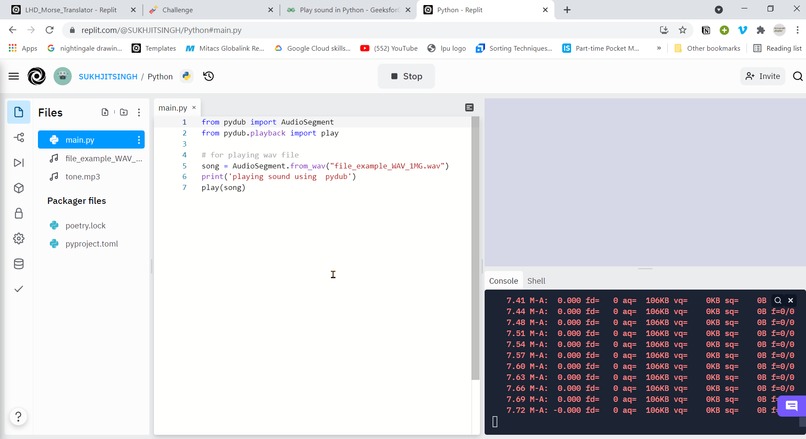Screen dimensions: 806x439
Task: Open the Unit tests checkmark icon
Action: (x=19, y=289)
